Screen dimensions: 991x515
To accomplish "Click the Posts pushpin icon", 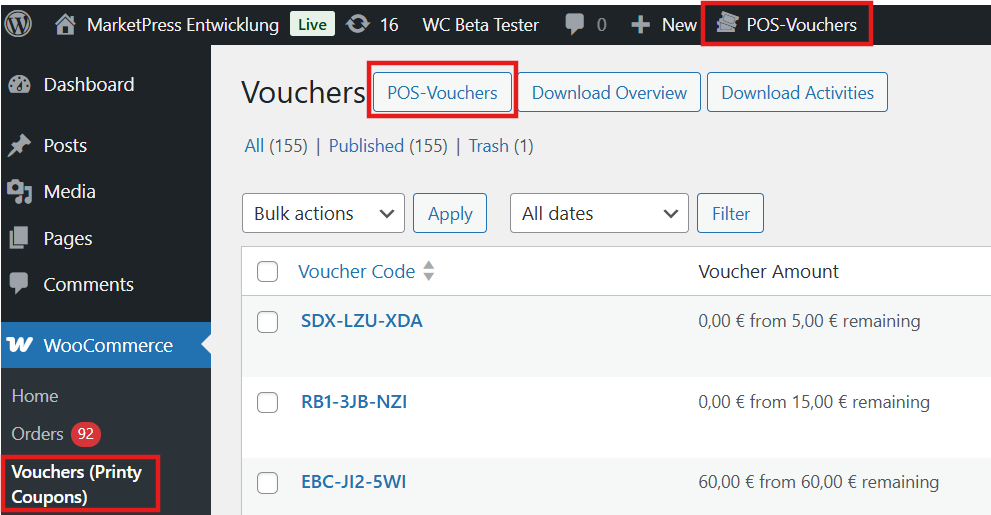I will [x=20, y=145].
